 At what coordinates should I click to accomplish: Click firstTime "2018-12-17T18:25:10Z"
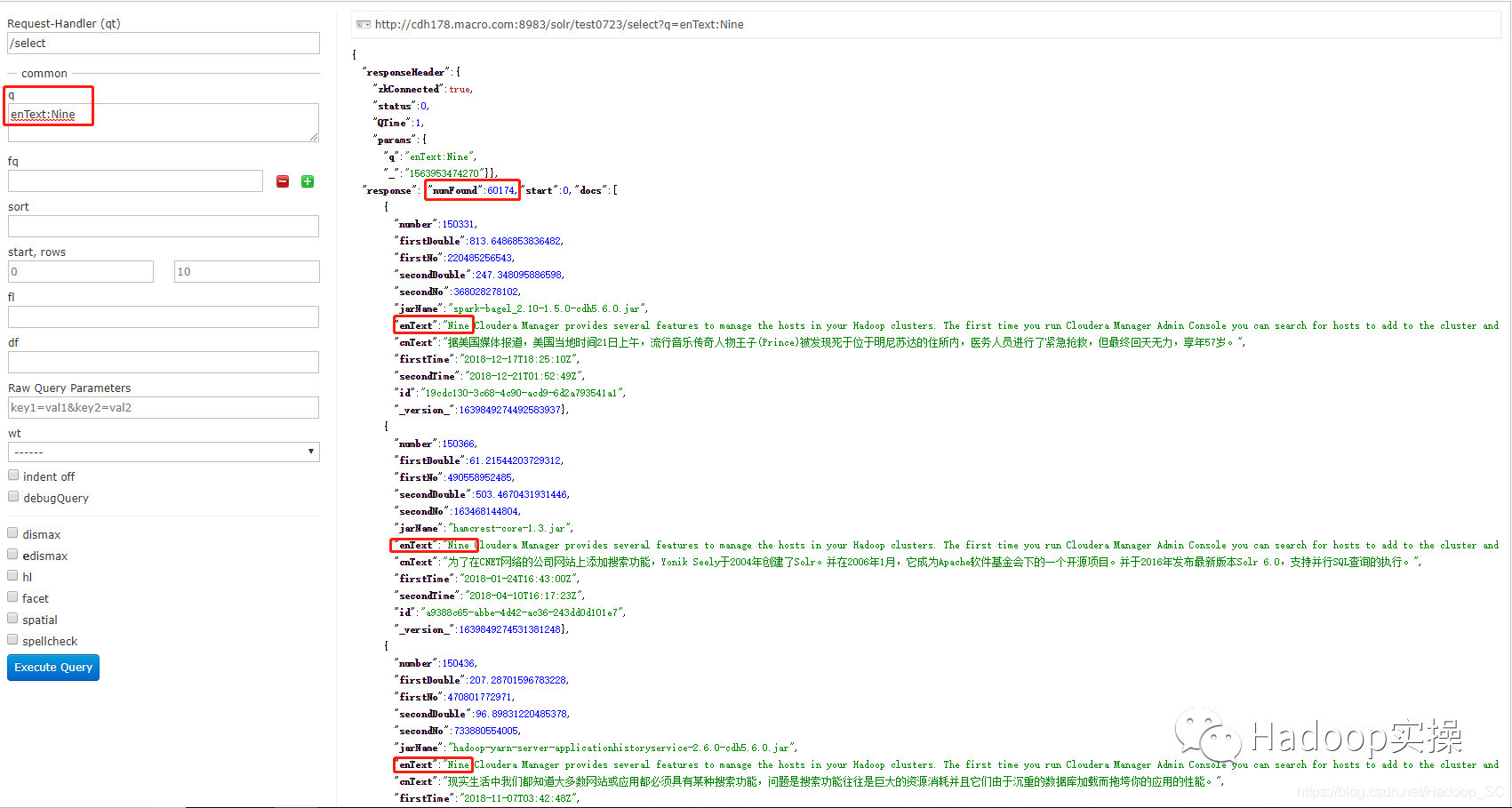(519, 359)
